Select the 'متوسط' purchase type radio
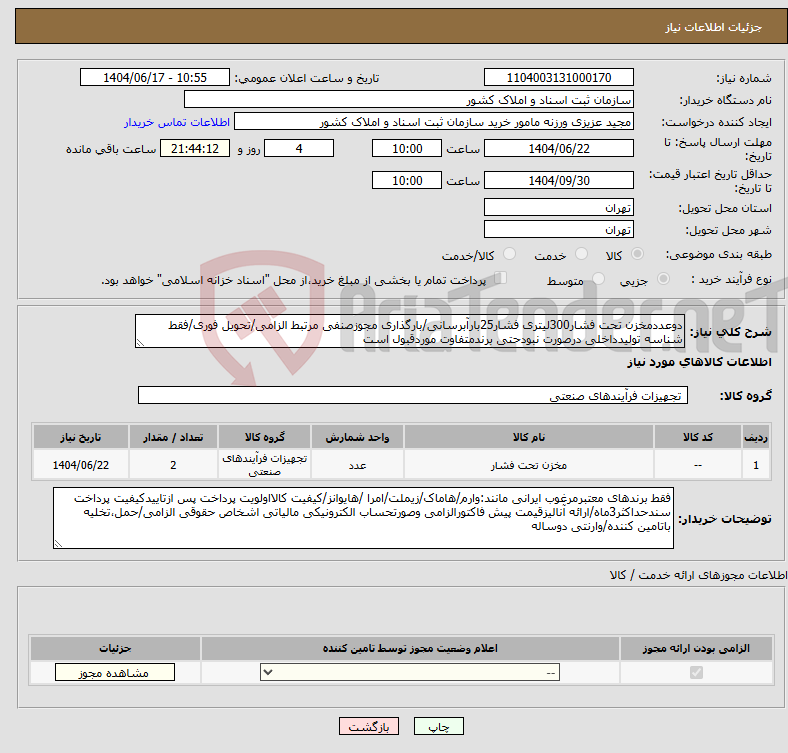This screenshot has height=753, width=788. (x=600, y=281)
